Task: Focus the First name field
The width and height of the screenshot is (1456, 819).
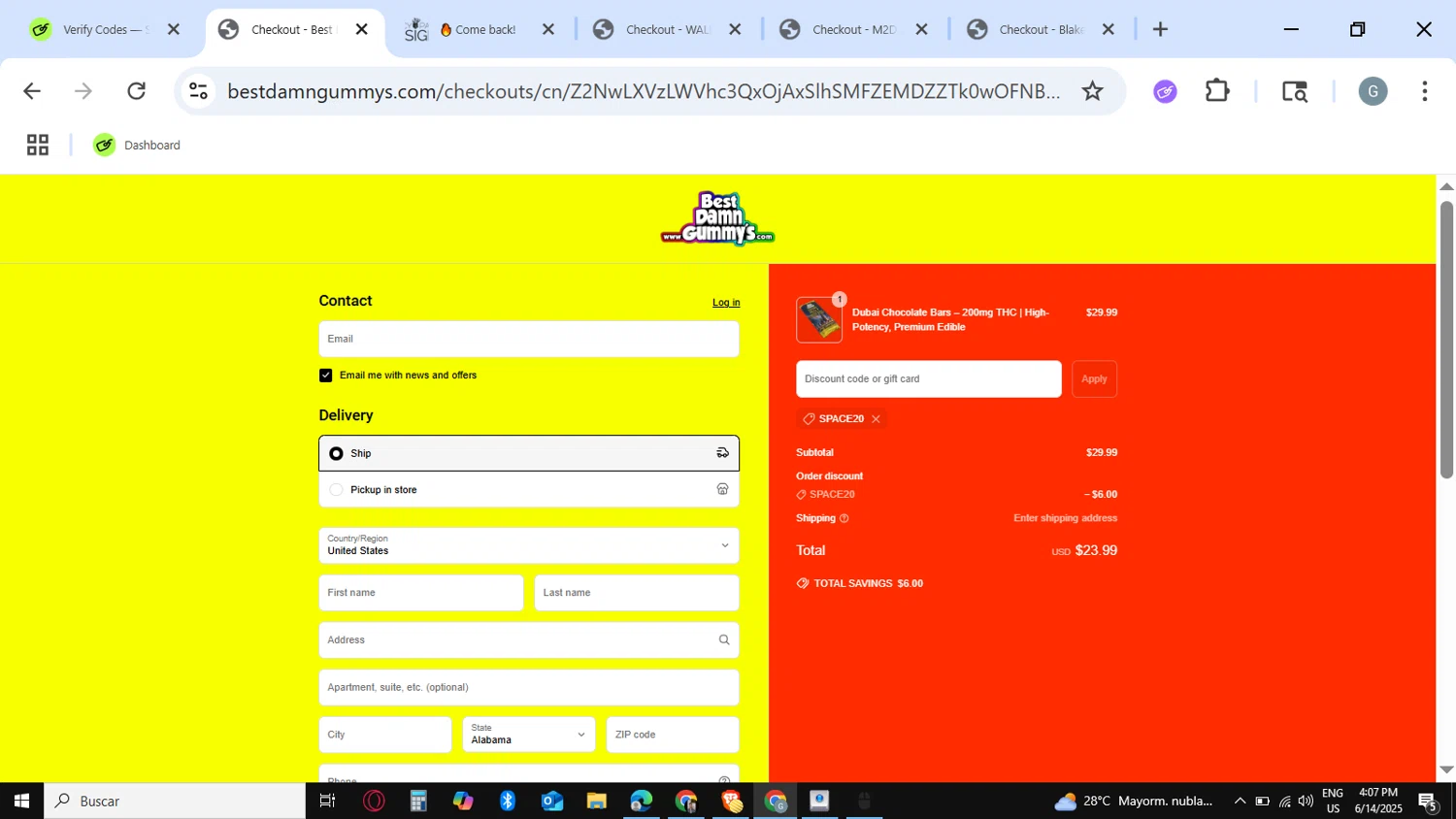Action: tap(421, 593)
